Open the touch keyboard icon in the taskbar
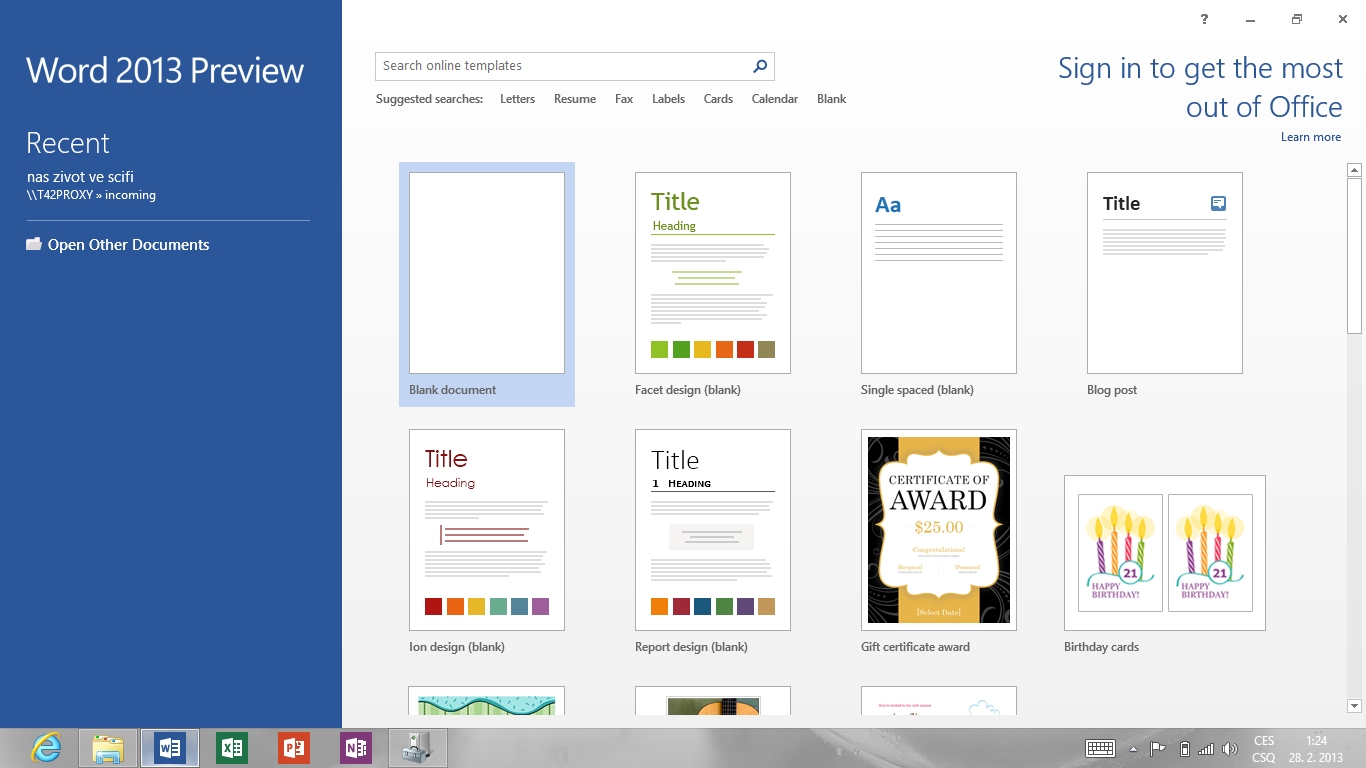The image size is (1366, 768). pyautogui.click(x=1101, y=748)
